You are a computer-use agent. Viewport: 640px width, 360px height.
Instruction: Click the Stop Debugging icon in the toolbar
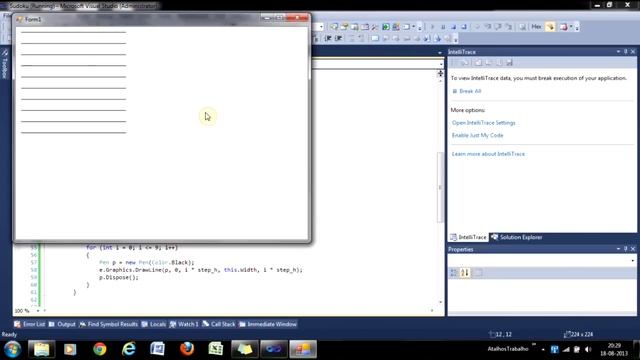tap(453, 27)
